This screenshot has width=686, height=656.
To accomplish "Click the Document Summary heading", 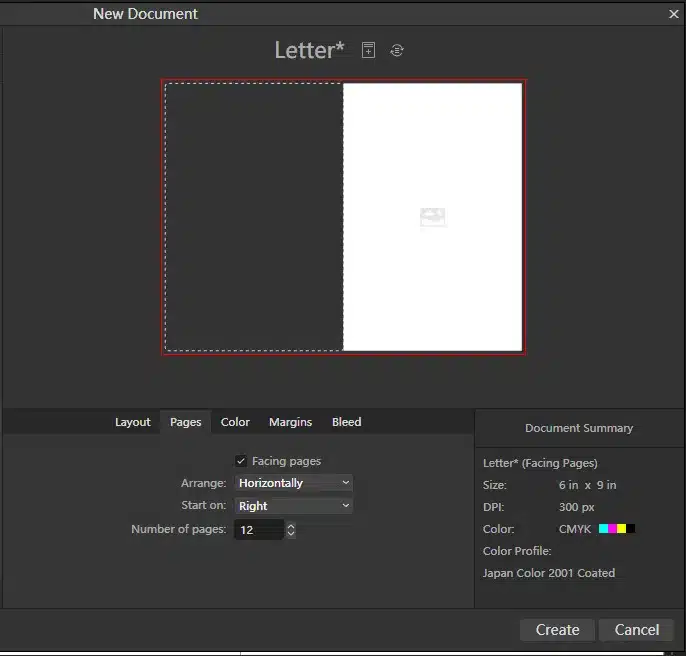I will click(x=579, y=428).
